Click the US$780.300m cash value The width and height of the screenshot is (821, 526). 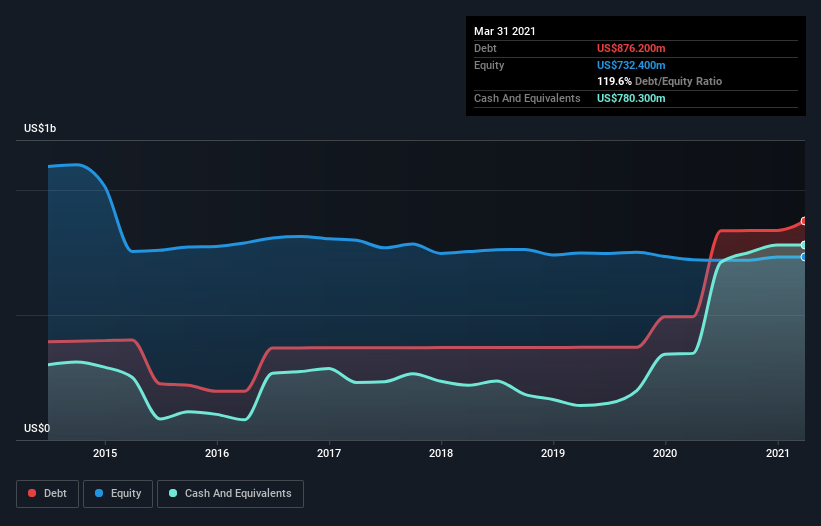pyautogui.click(x=631, y=98)
